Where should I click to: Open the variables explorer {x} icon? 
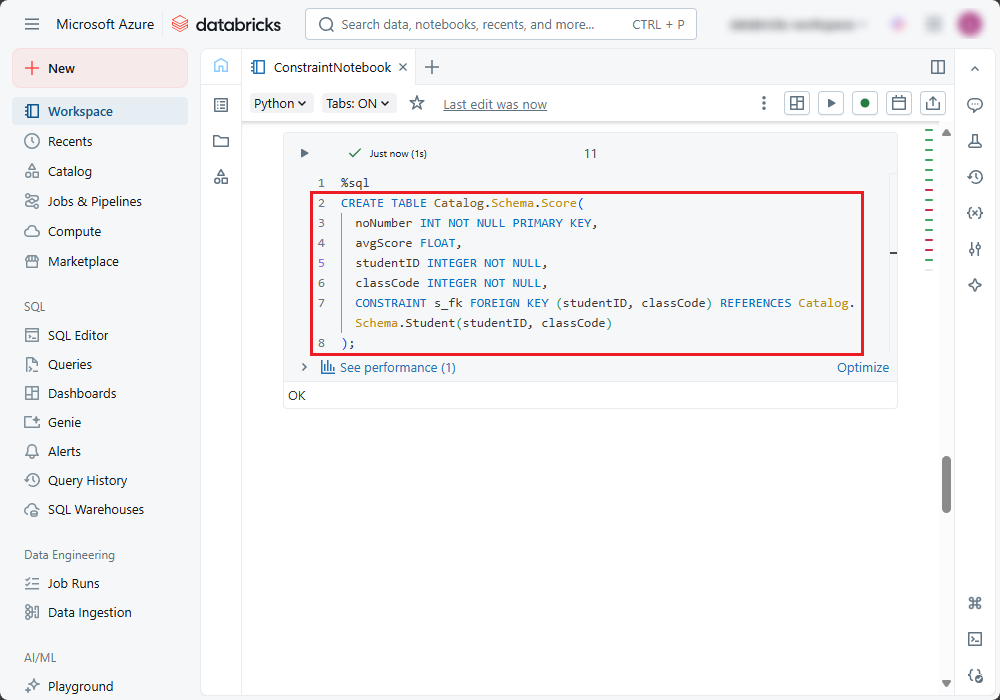(x=975, y=213)
